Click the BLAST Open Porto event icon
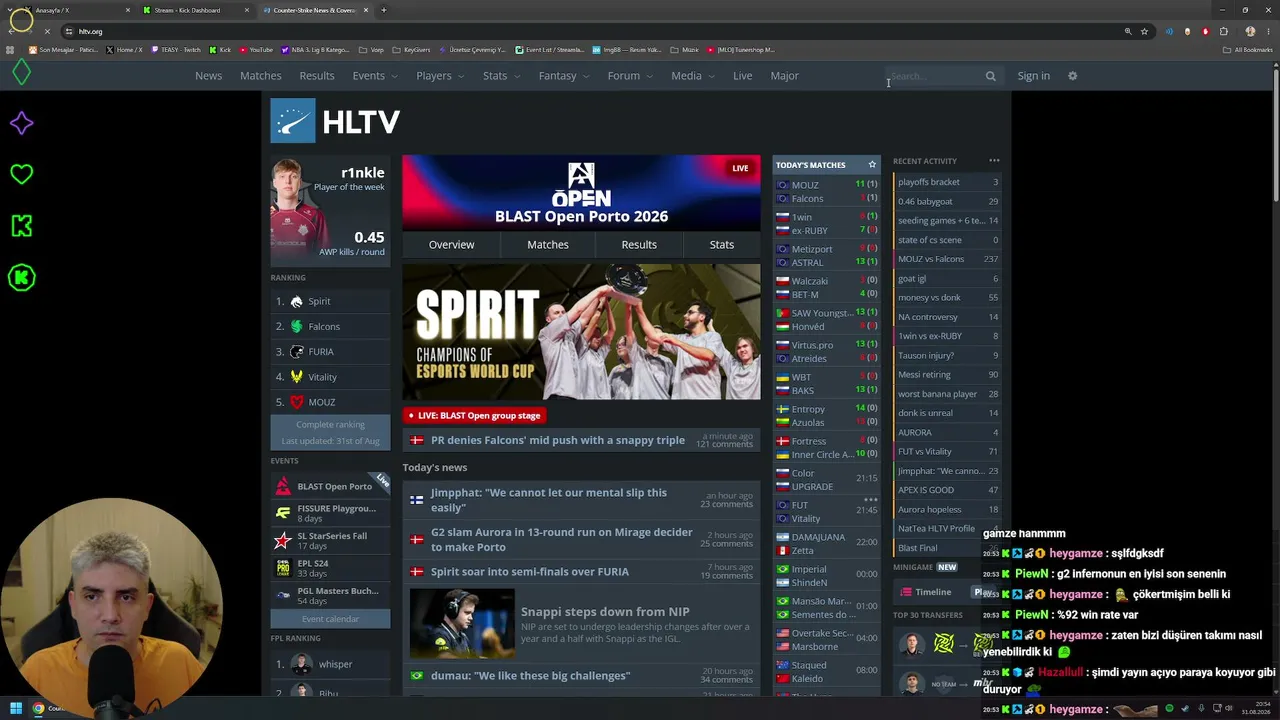The width and height of the screenshot is (1280, 720). pyautogui.click(x=283, y=487)
